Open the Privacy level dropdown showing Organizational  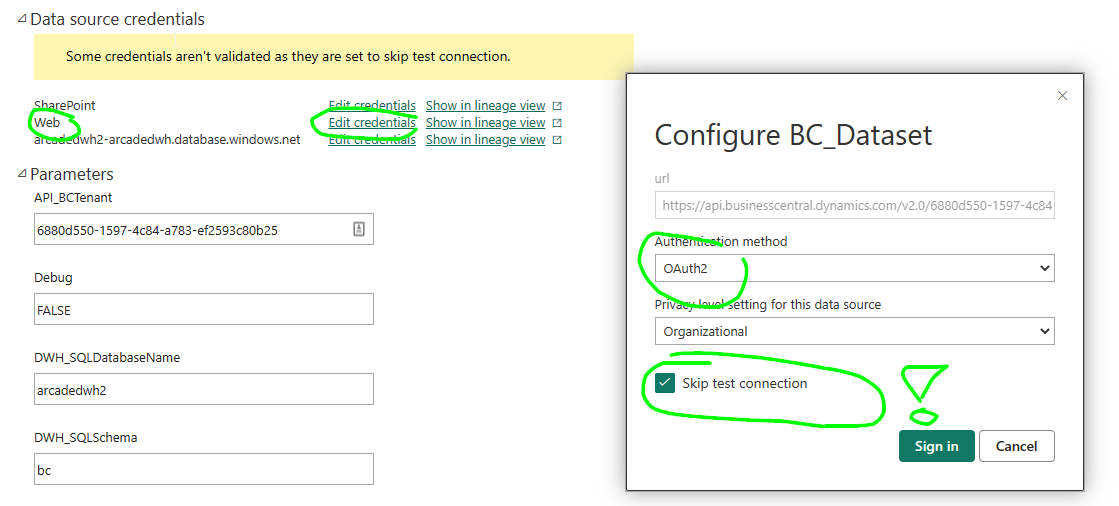pos(854,331)
